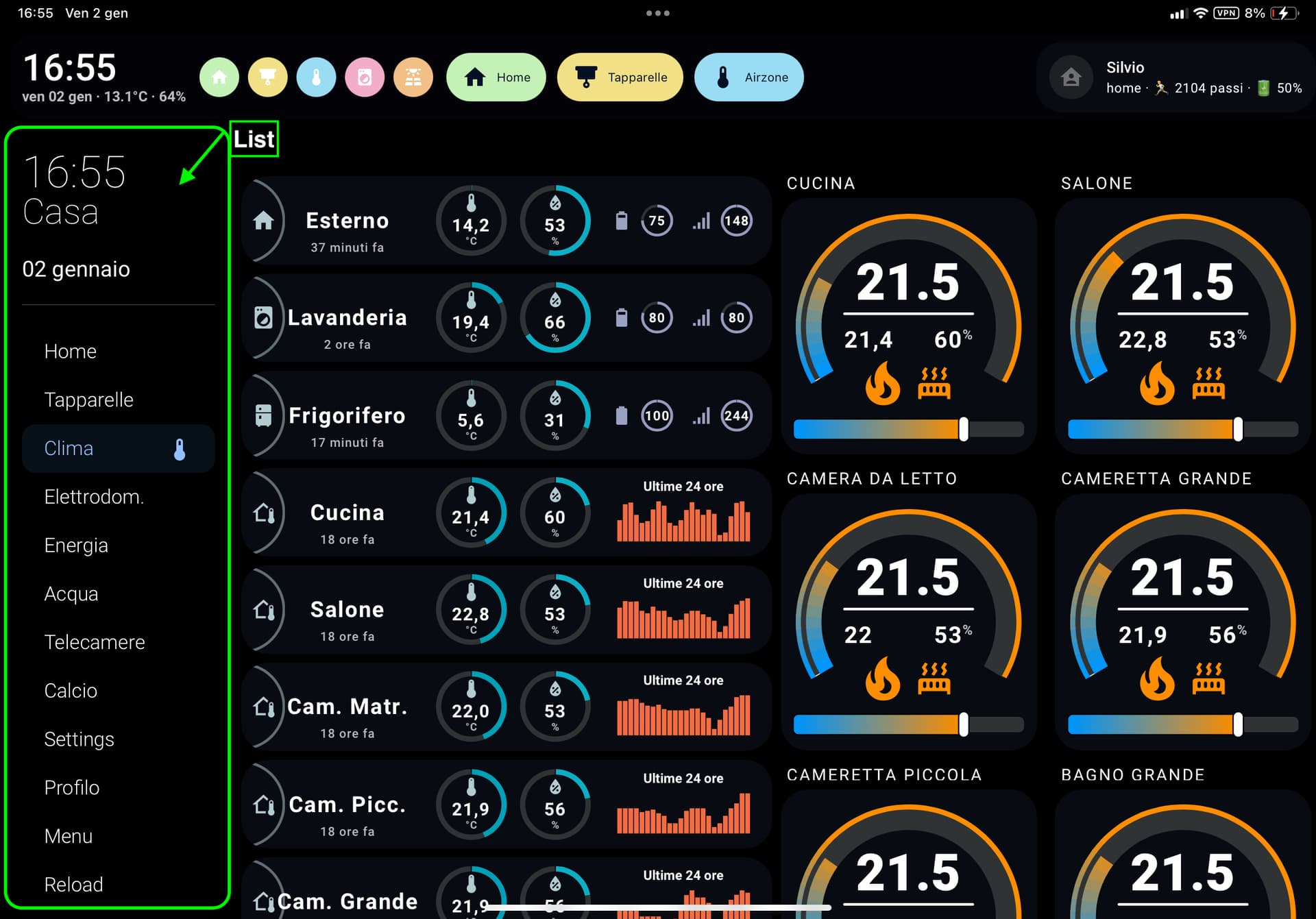1316x919 pixels.
Task: Tap the yellow blinds round icon
Action: coord(267,77)
